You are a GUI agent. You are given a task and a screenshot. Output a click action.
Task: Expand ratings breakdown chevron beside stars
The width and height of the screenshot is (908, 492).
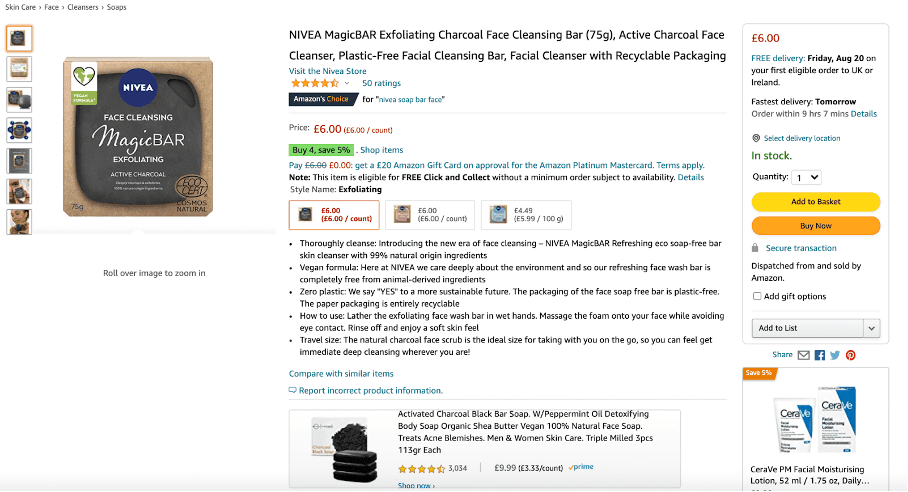345,84
